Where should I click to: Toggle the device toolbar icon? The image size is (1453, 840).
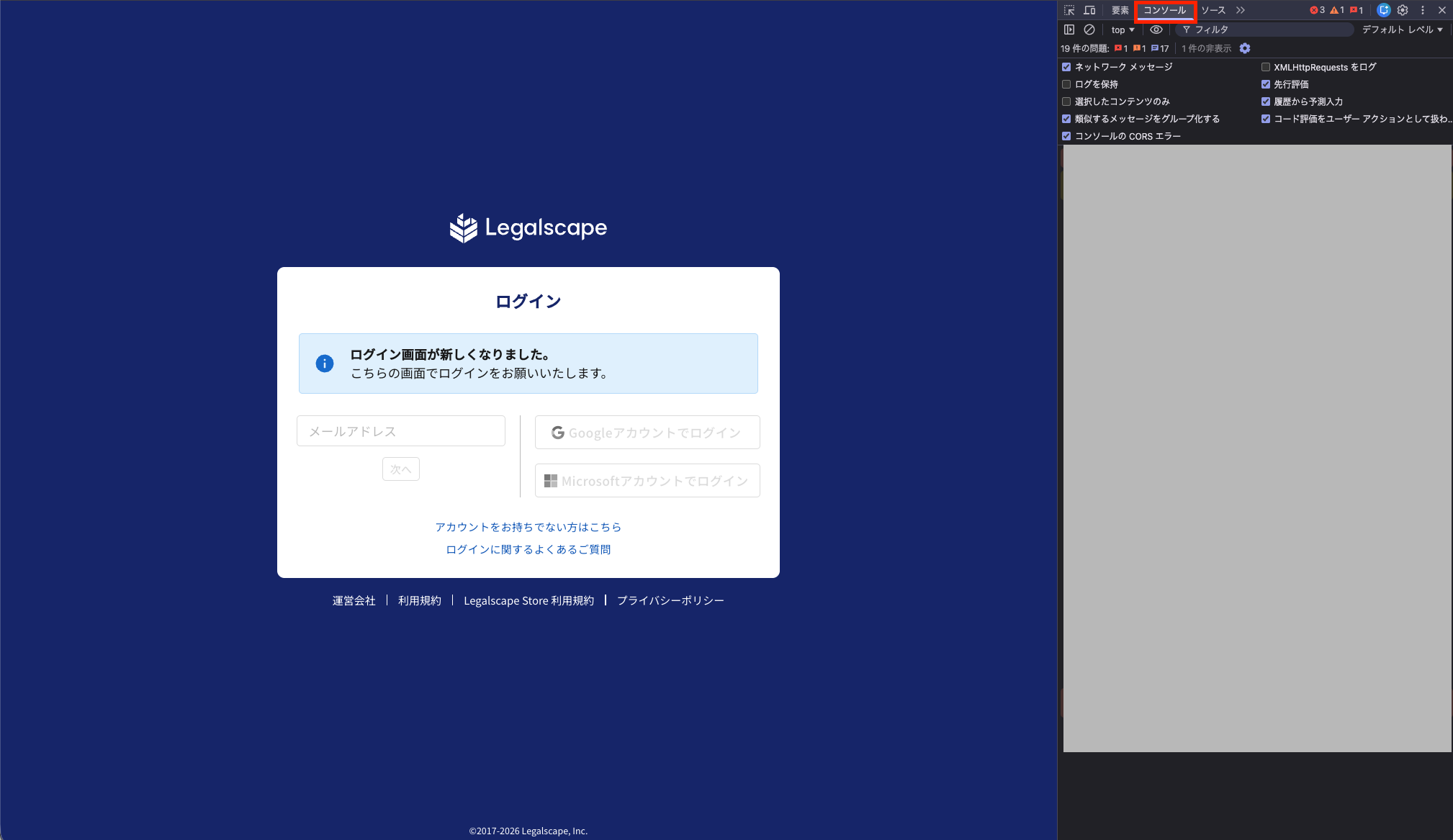pos(1089,10)
